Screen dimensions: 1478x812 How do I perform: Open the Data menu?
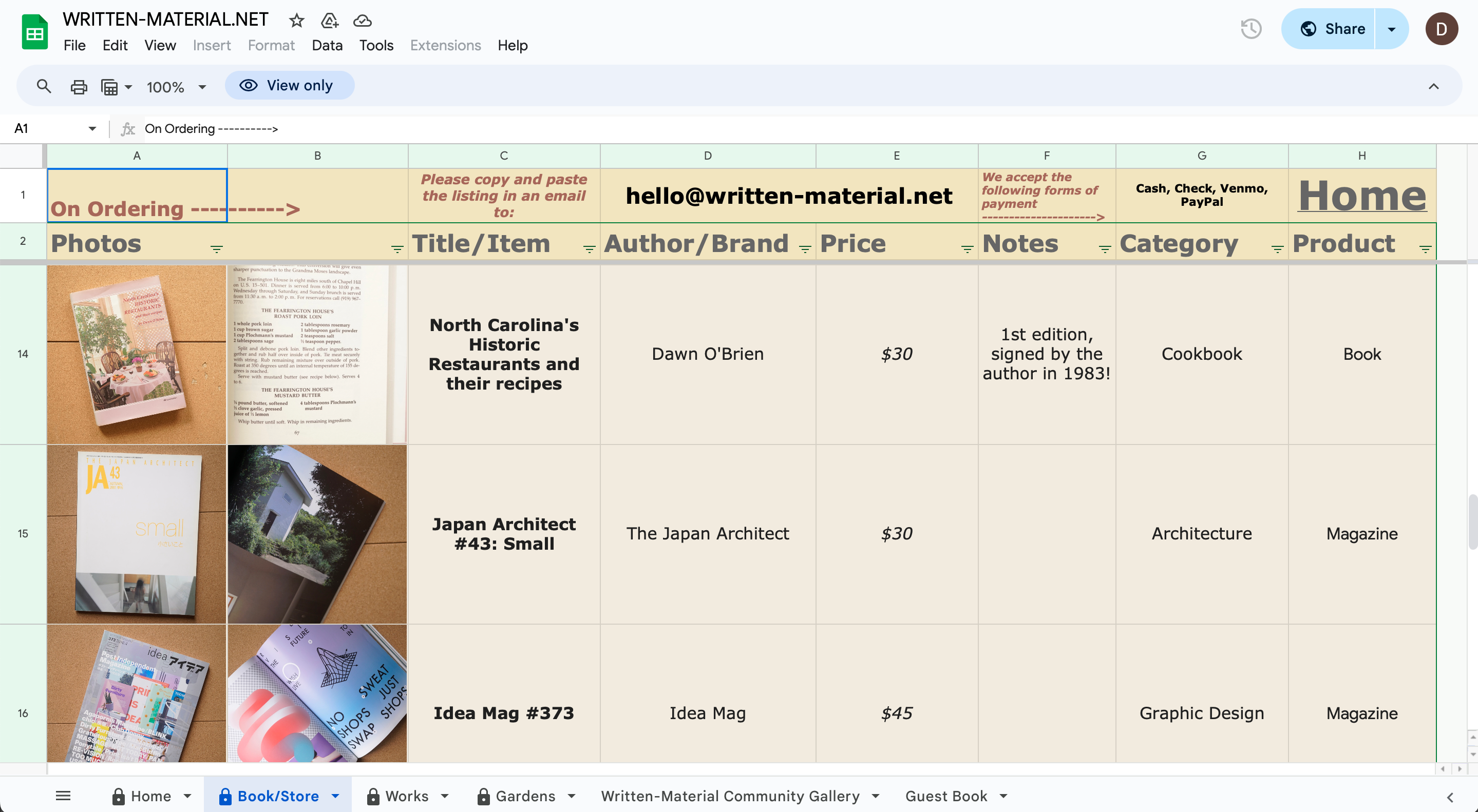click(327, 45)
